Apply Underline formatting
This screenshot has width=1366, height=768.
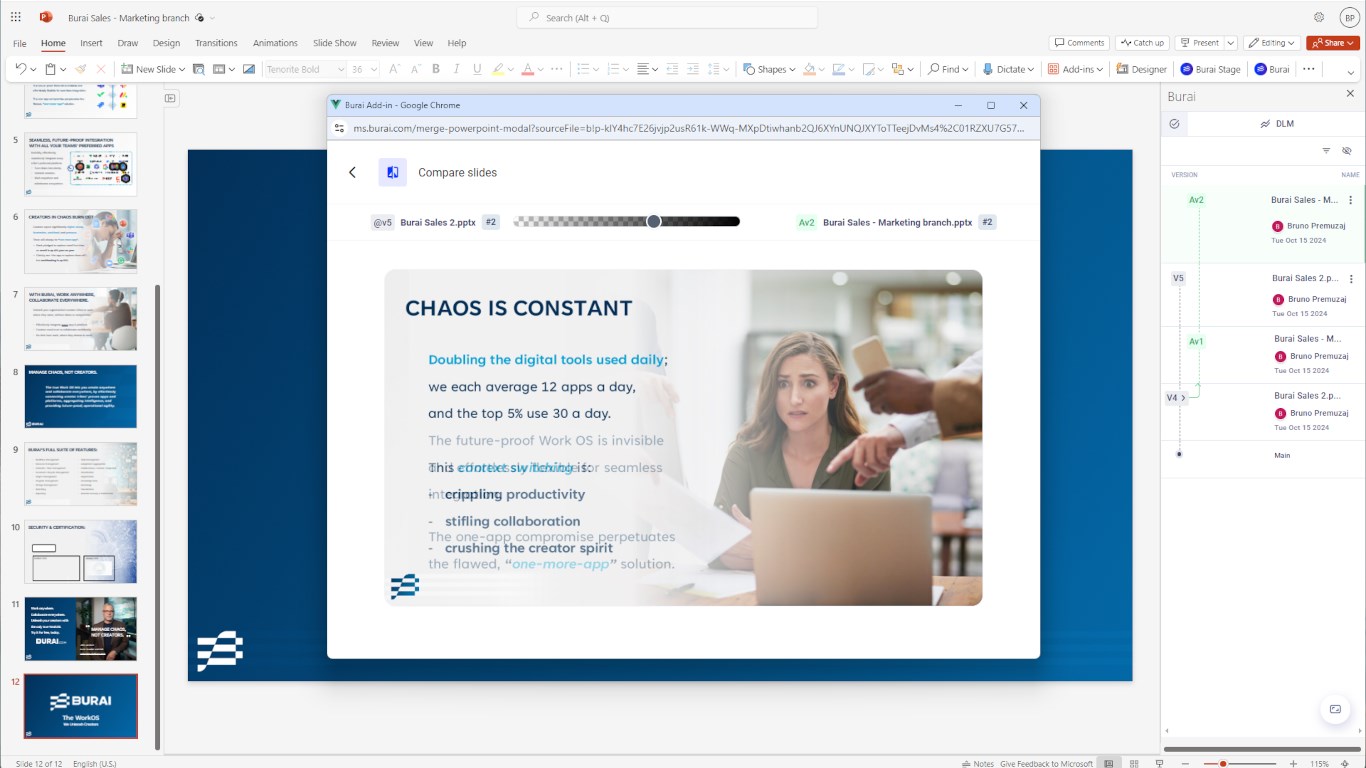point(477,69)
